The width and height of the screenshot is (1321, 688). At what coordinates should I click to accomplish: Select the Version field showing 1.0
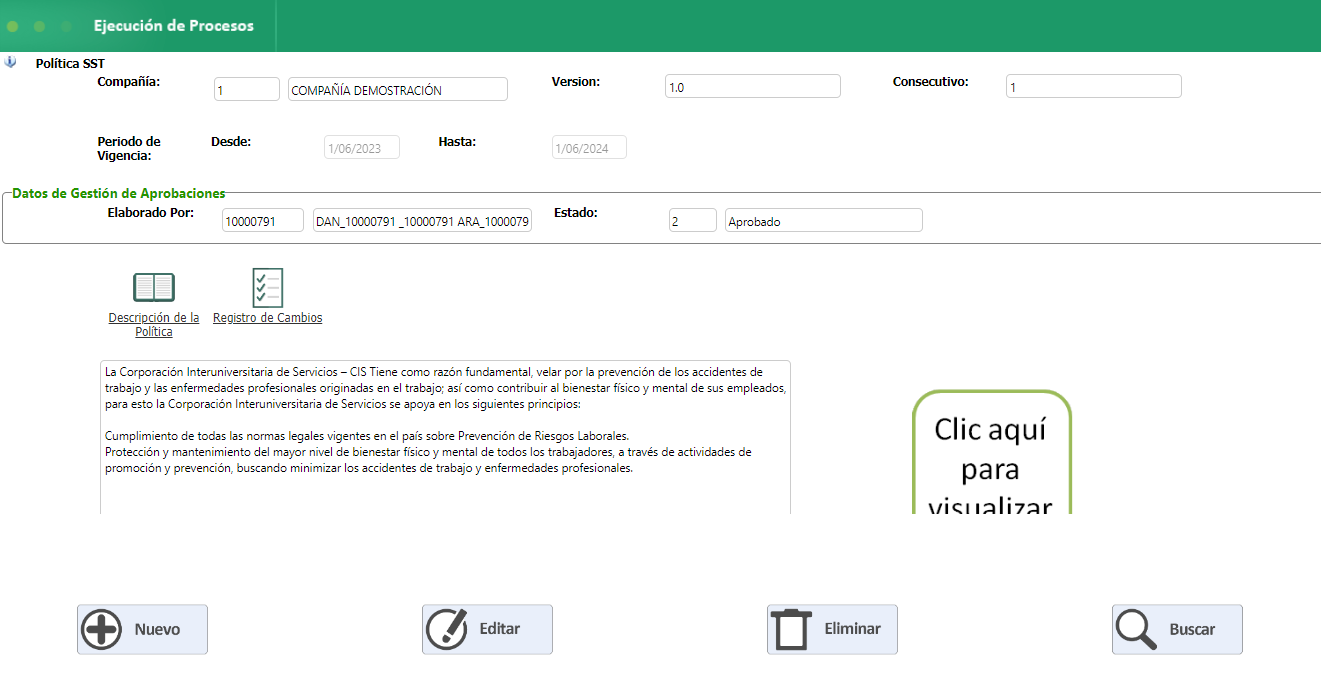pos(752,85)
